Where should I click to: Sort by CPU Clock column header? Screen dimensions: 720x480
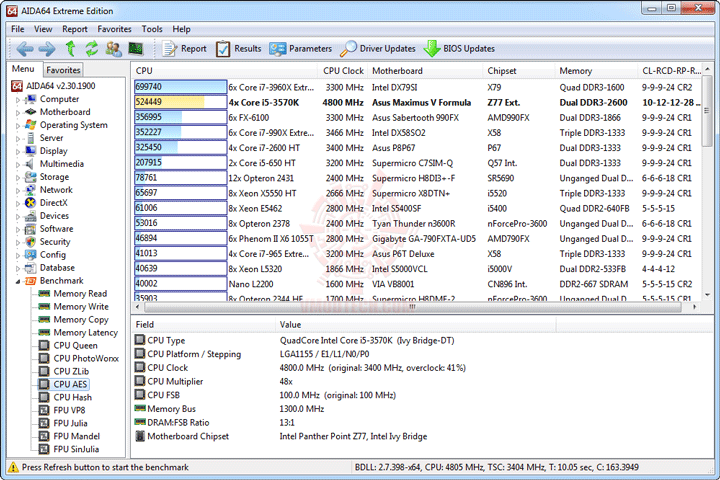coord(343,71)
